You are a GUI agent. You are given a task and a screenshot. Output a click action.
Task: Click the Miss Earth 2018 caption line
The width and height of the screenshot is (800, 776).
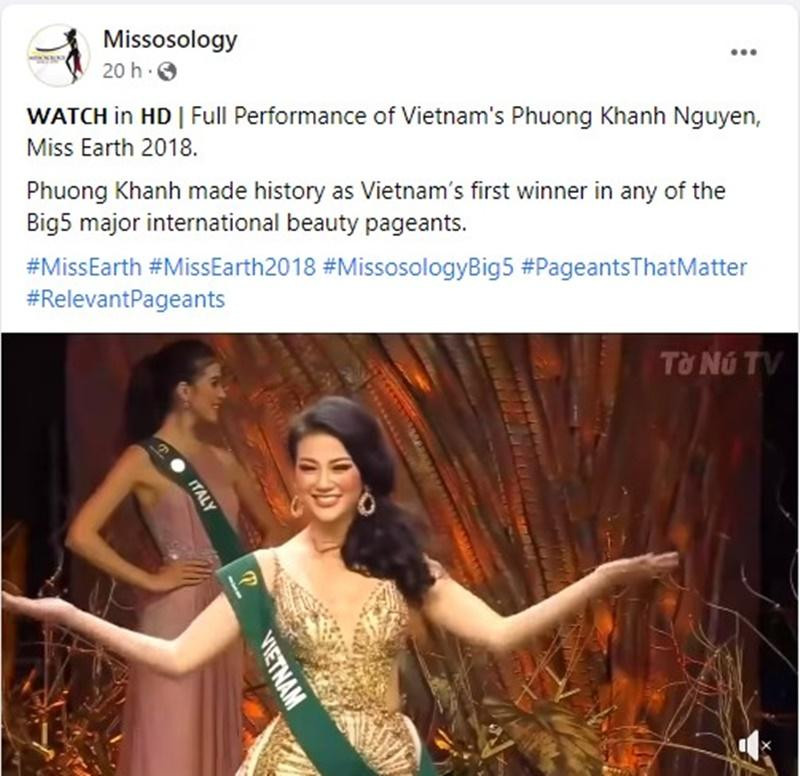tap(112, 148)
